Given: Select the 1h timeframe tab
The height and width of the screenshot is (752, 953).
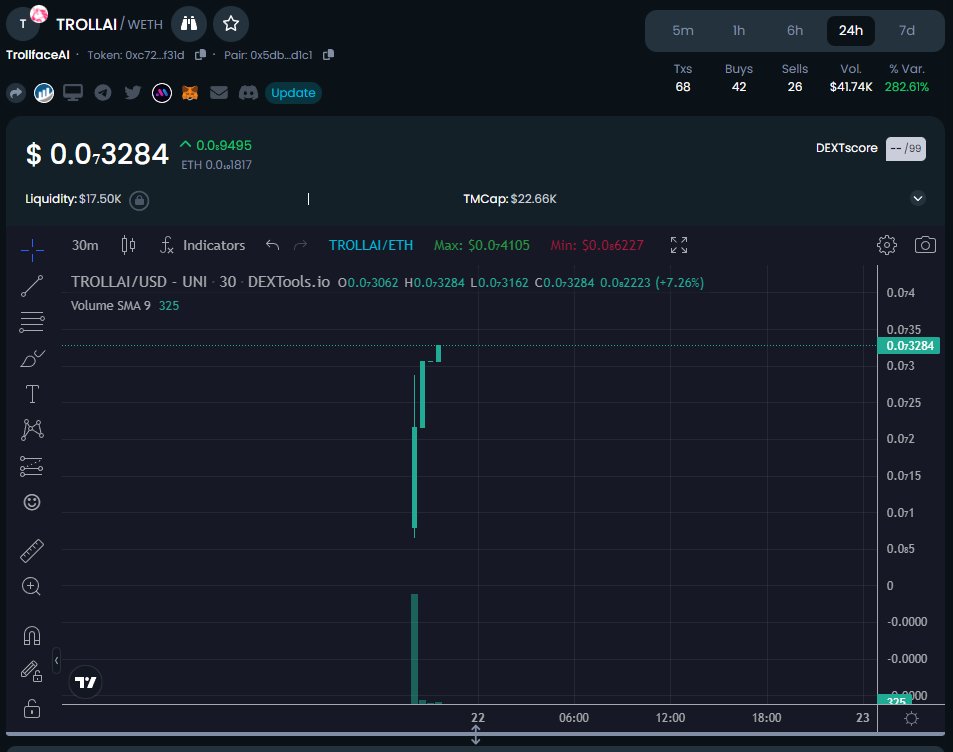Looking at the screenshot, I should 738,30.
